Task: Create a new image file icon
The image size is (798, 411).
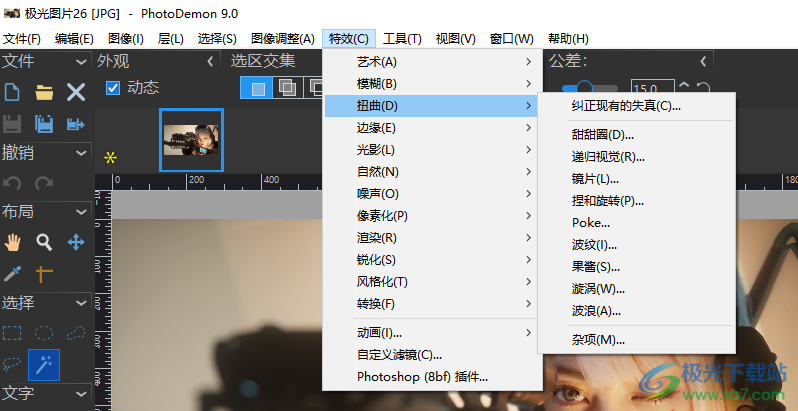Action: point(12,93)
